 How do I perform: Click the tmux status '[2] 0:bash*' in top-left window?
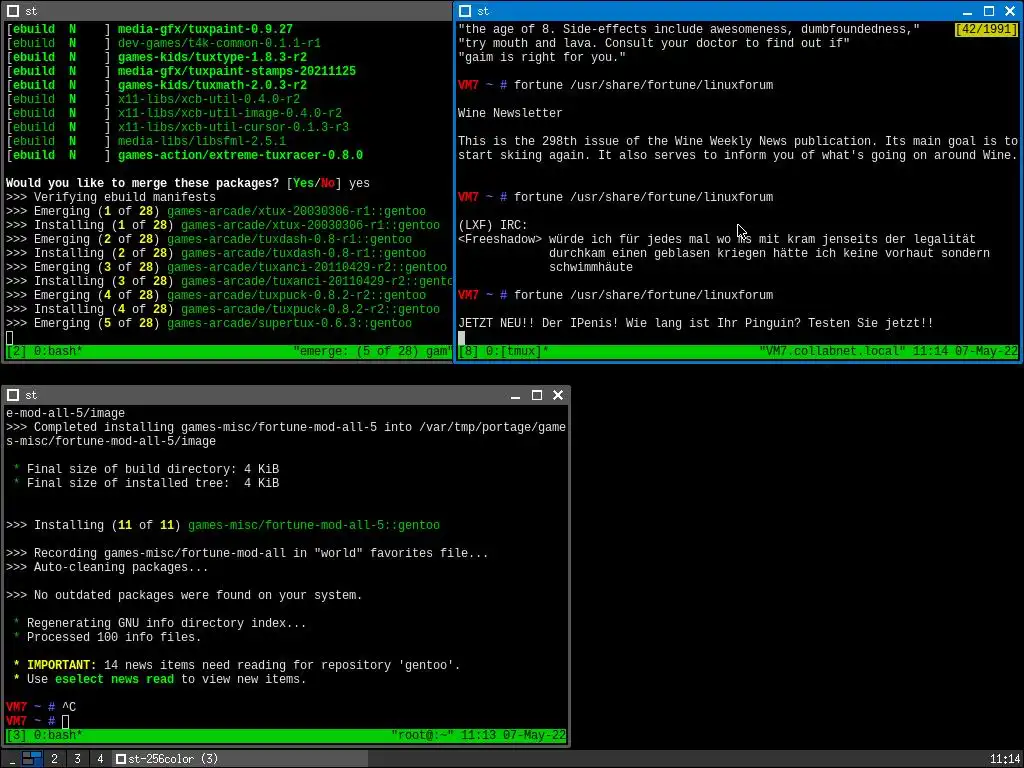44,351
